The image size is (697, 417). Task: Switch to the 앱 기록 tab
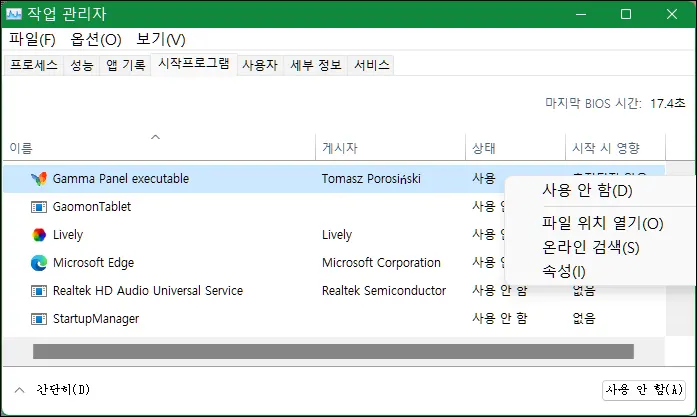tap(125, 65)
